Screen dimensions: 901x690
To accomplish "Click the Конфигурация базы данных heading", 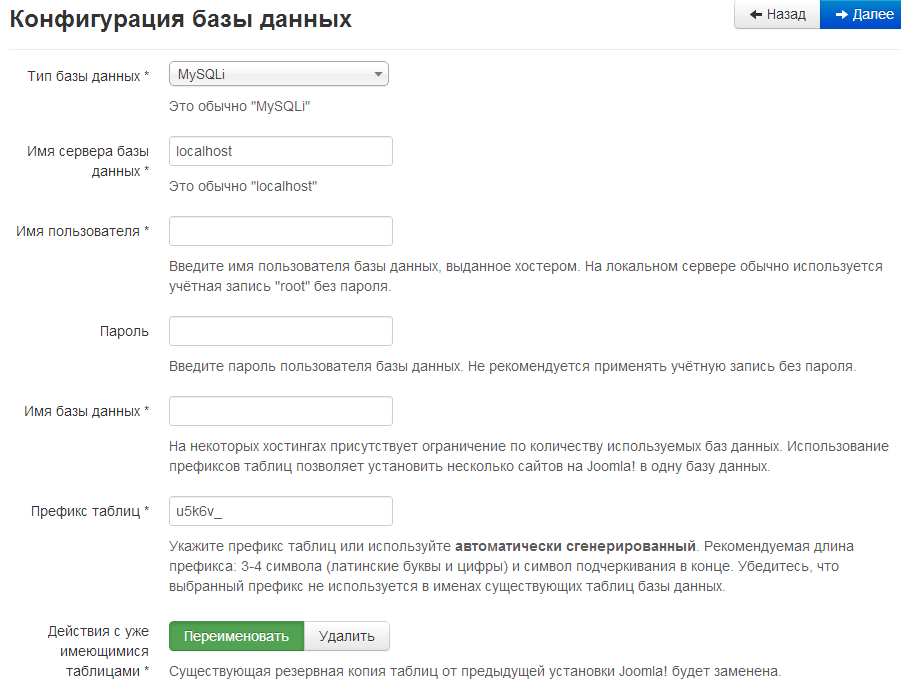I will pos(181,18).
